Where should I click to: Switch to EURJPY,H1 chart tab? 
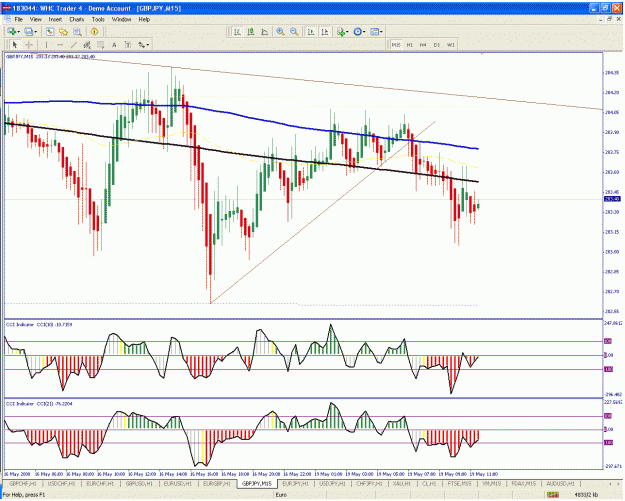(295, 483)
